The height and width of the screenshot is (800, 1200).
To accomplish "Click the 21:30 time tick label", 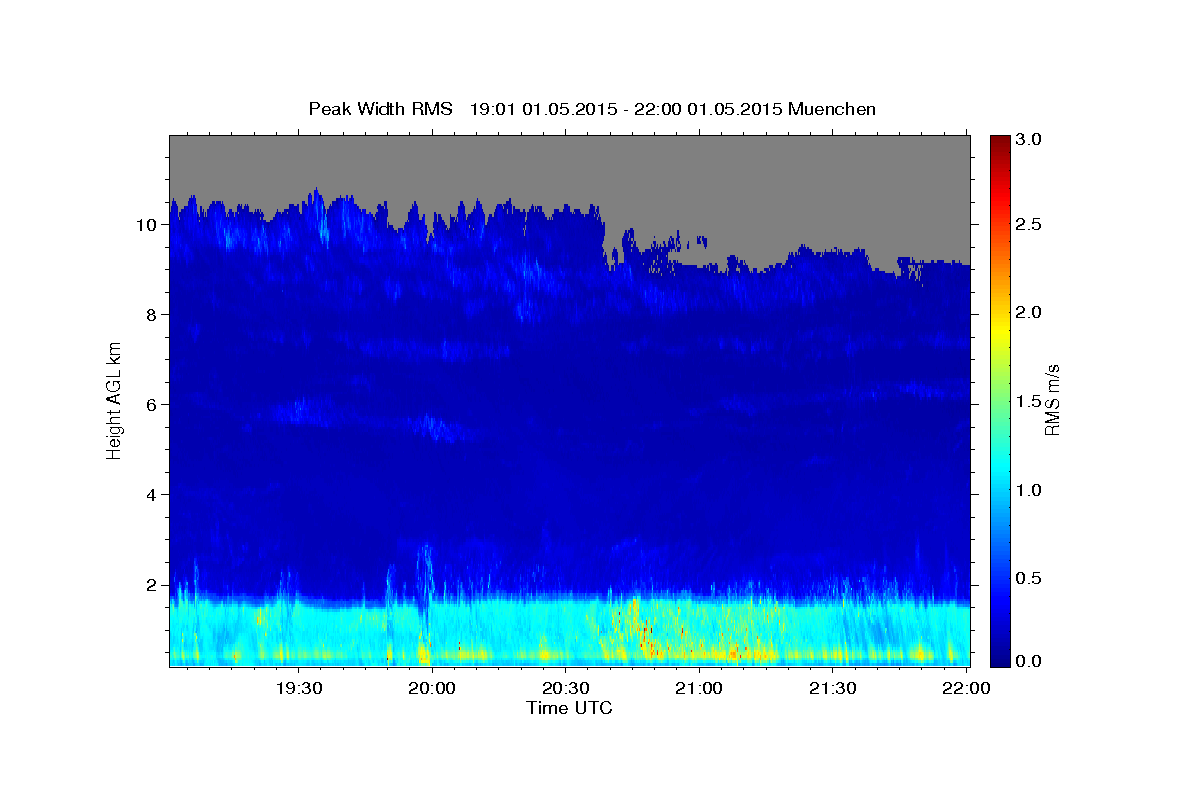I will click(x=831, y=689).
